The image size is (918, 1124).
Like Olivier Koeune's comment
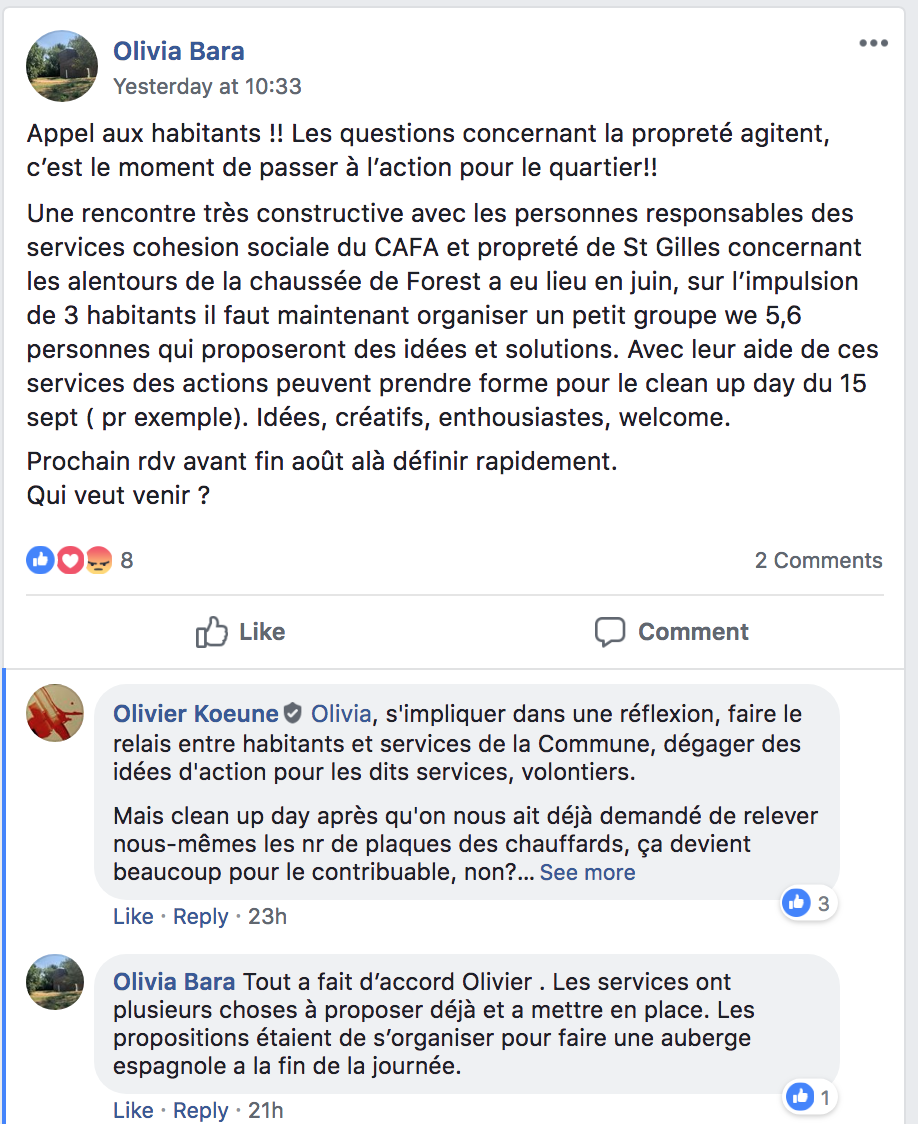tap(133, 916)
